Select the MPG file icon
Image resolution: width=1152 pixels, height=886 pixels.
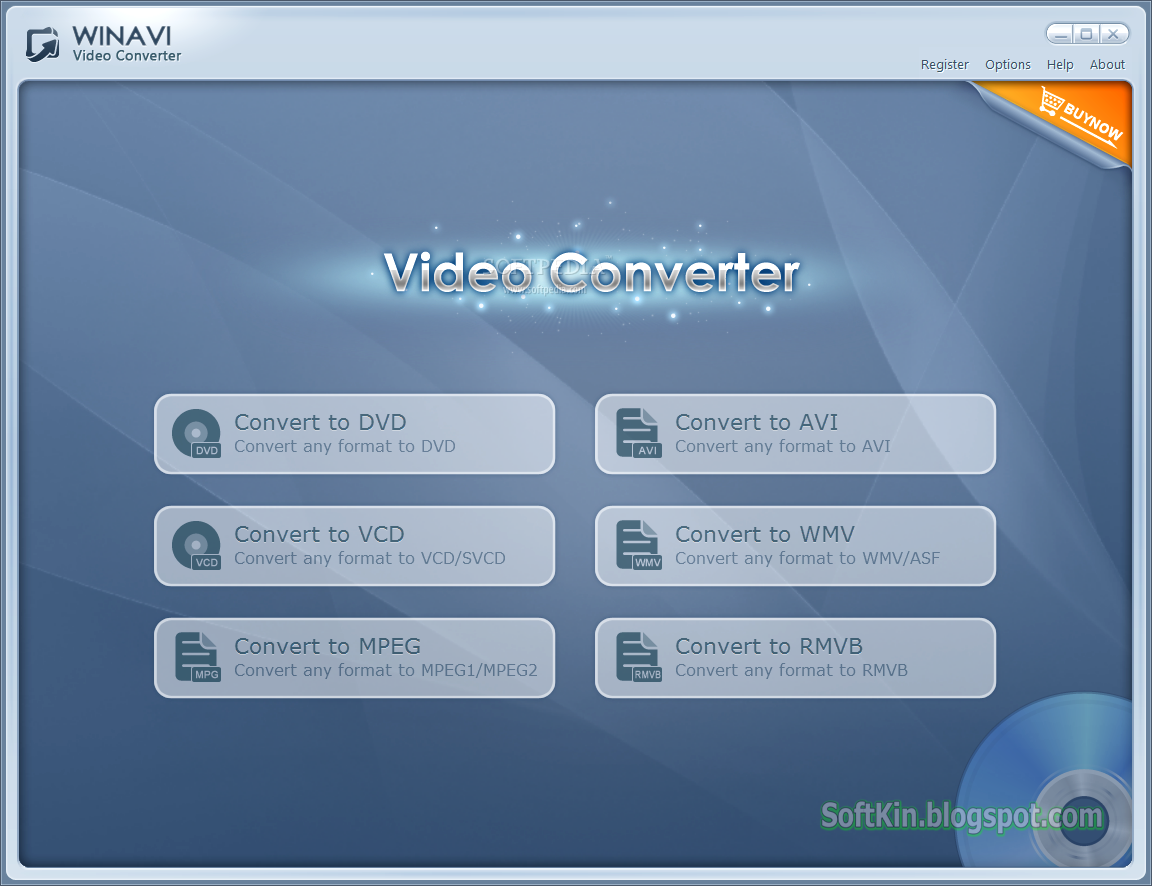click(x=196, y=657)
